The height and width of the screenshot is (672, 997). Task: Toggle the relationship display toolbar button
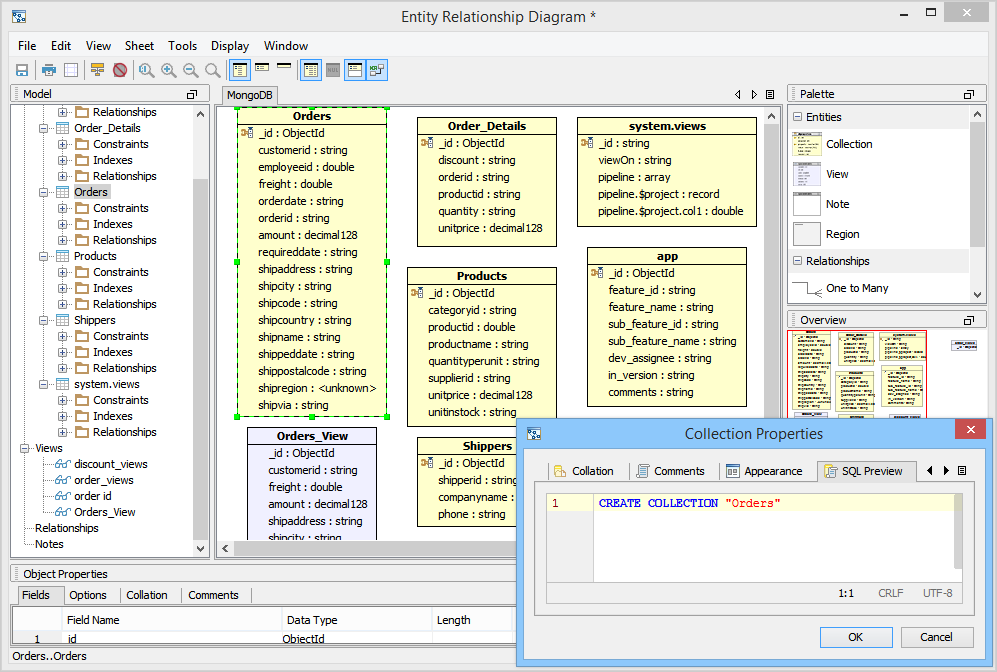click(377, 70)
